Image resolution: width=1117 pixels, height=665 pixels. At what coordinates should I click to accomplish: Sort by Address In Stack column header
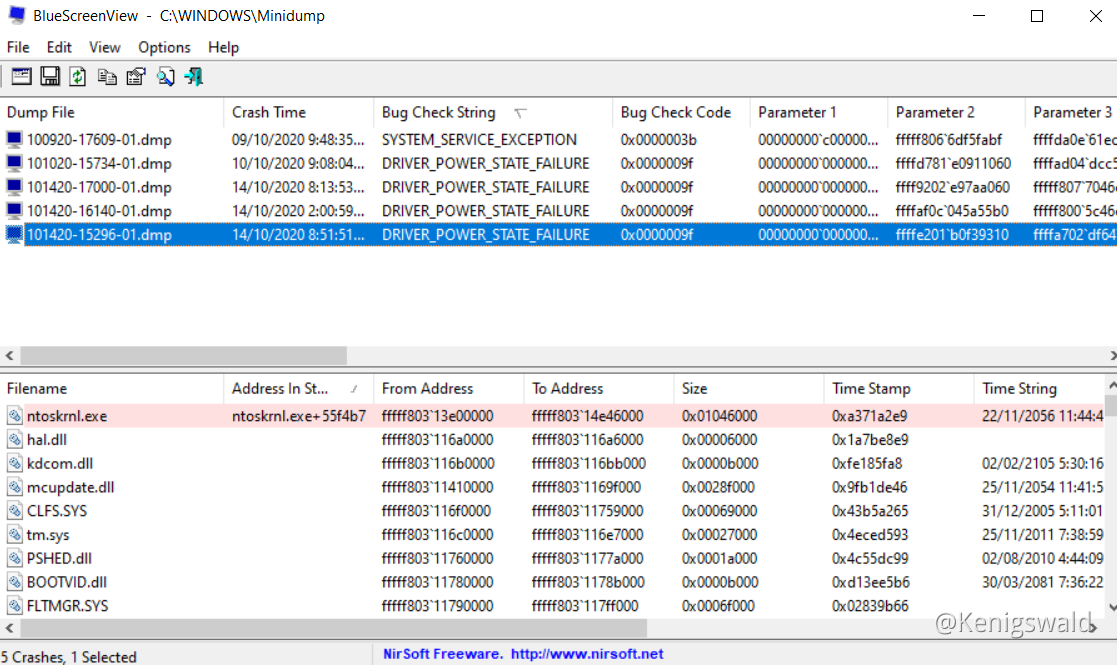click(x=280, y=389)
